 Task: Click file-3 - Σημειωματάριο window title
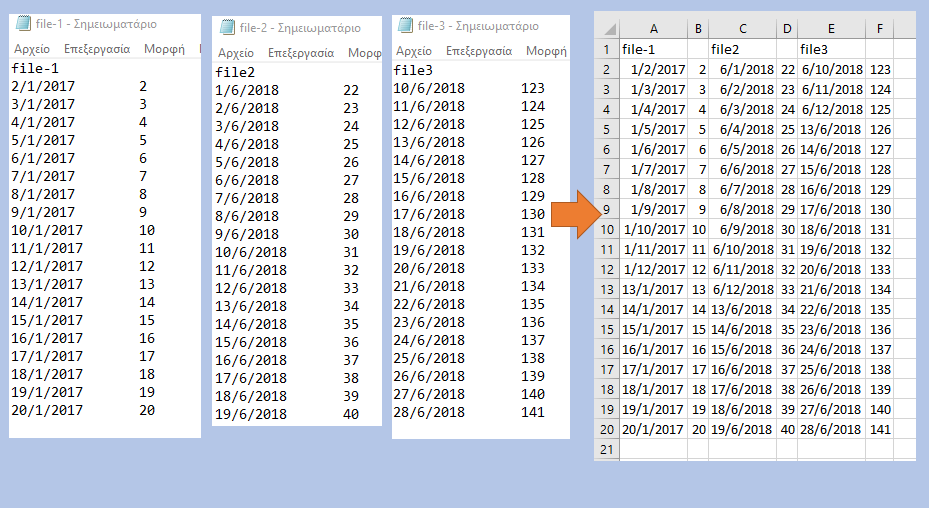[478, 25]
